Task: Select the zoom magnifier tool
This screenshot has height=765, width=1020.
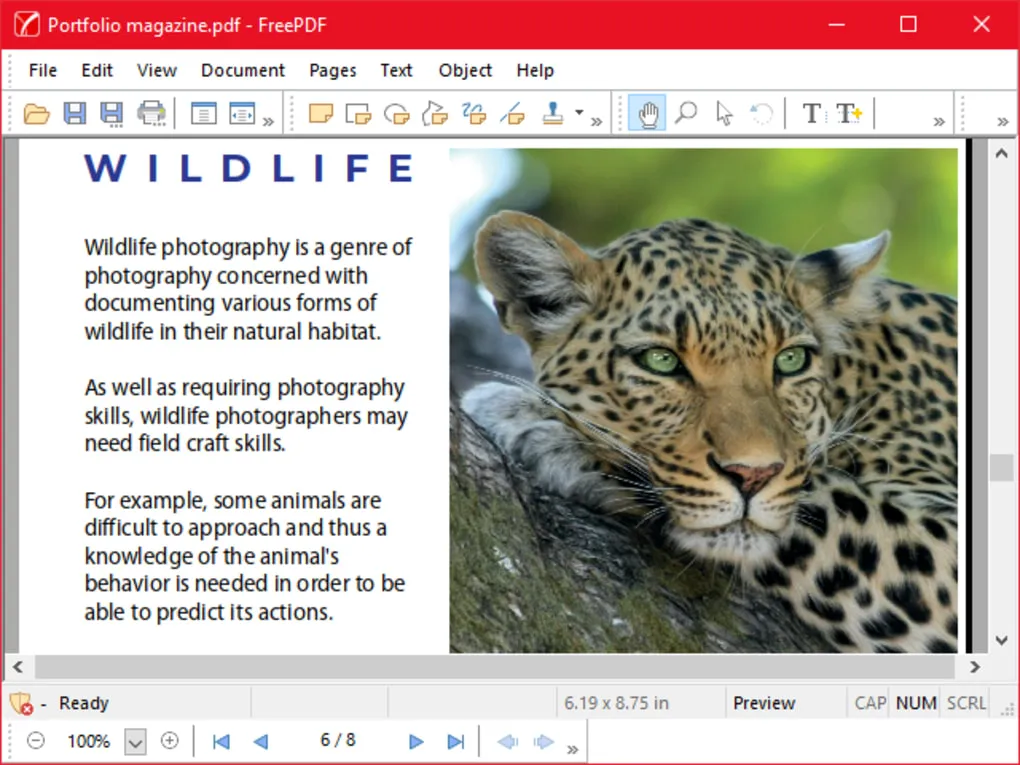Action: 685,113
